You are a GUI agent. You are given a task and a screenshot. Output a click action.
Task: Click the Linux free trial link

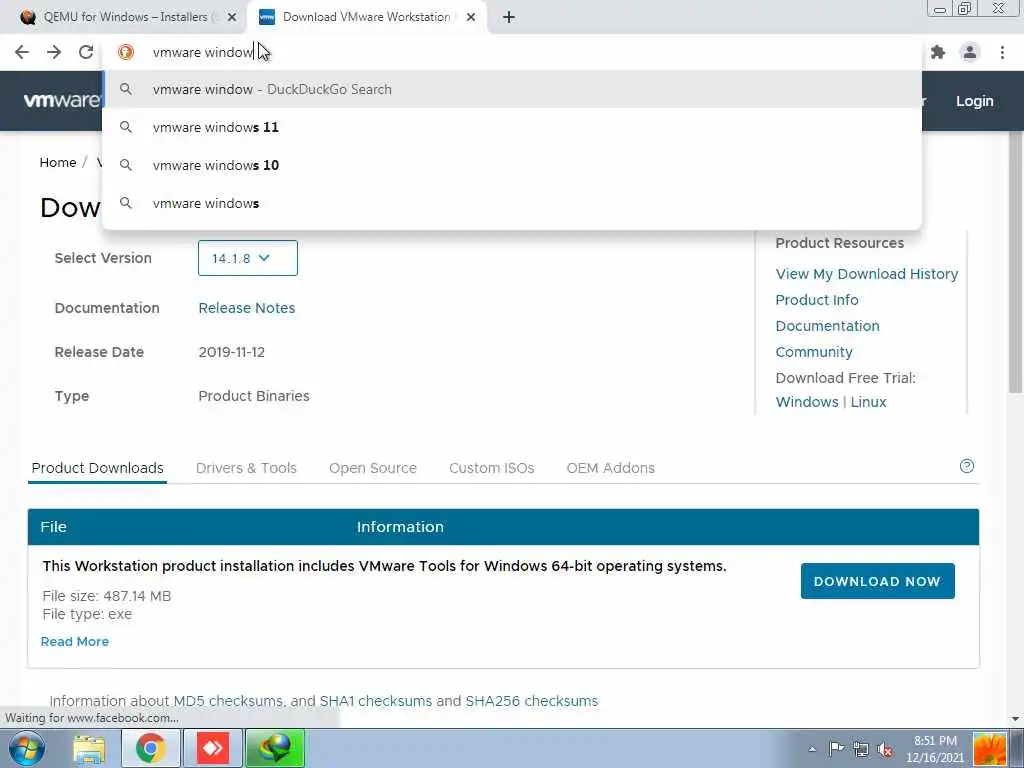coord(868,402)
